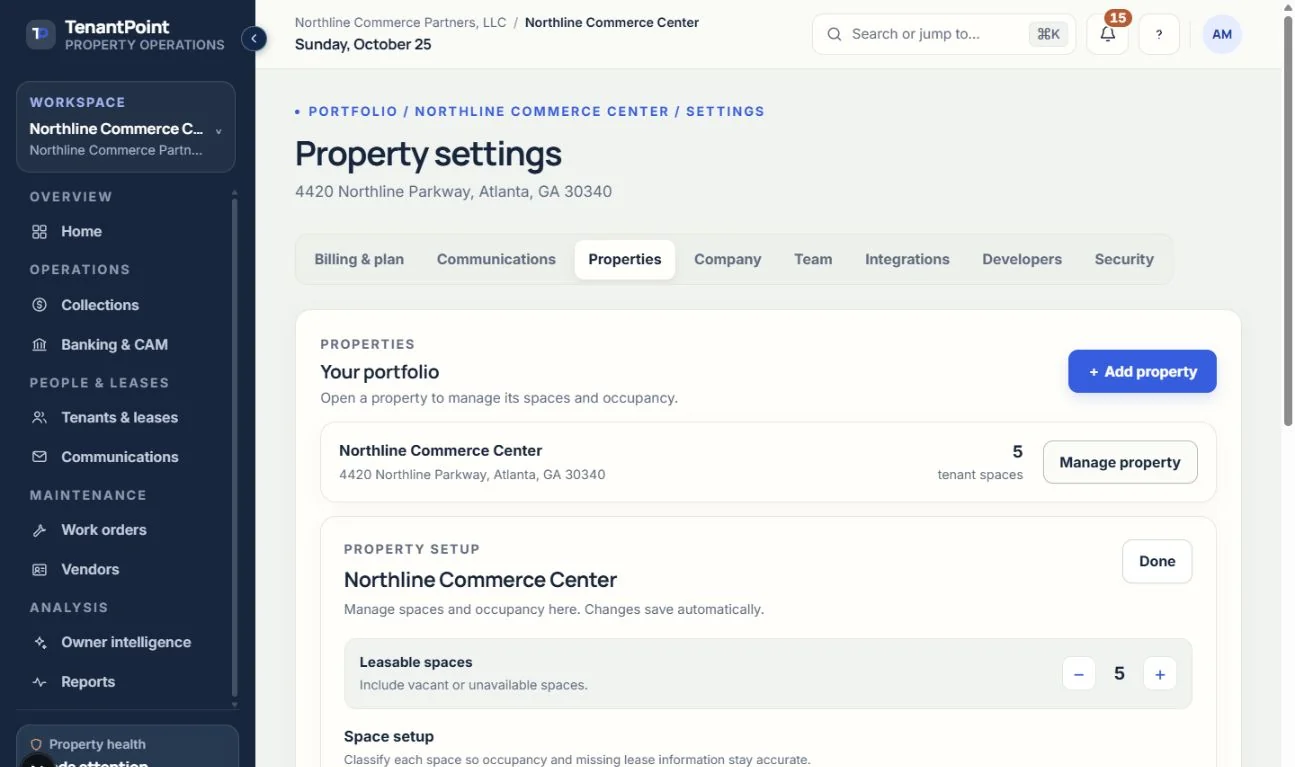Viewport: 1295px width, 767px height.
Task: Click the TenantPoint logo icon
Action: 40,35
